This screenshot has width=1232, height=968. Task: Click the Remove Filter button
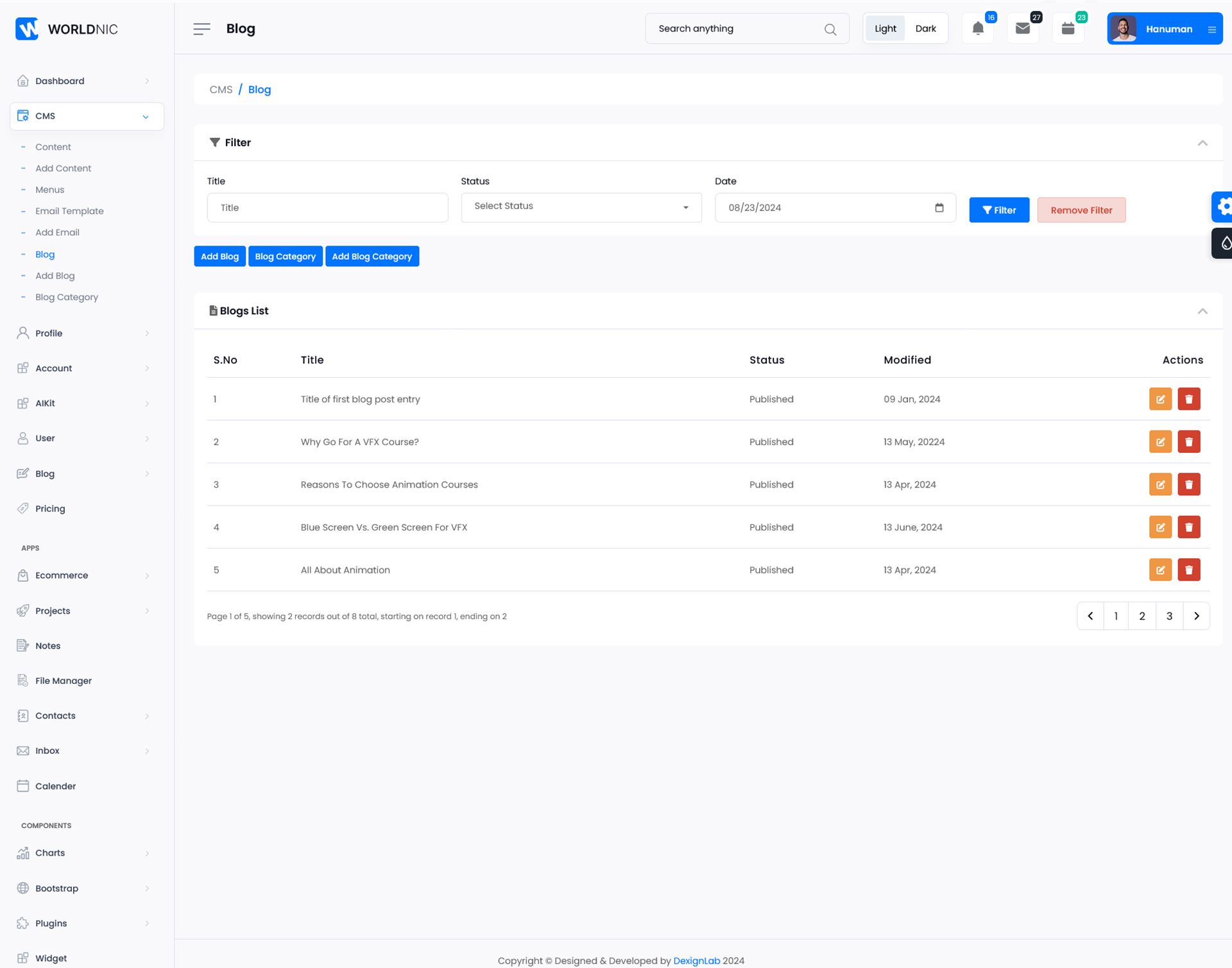pos(1081,210)
